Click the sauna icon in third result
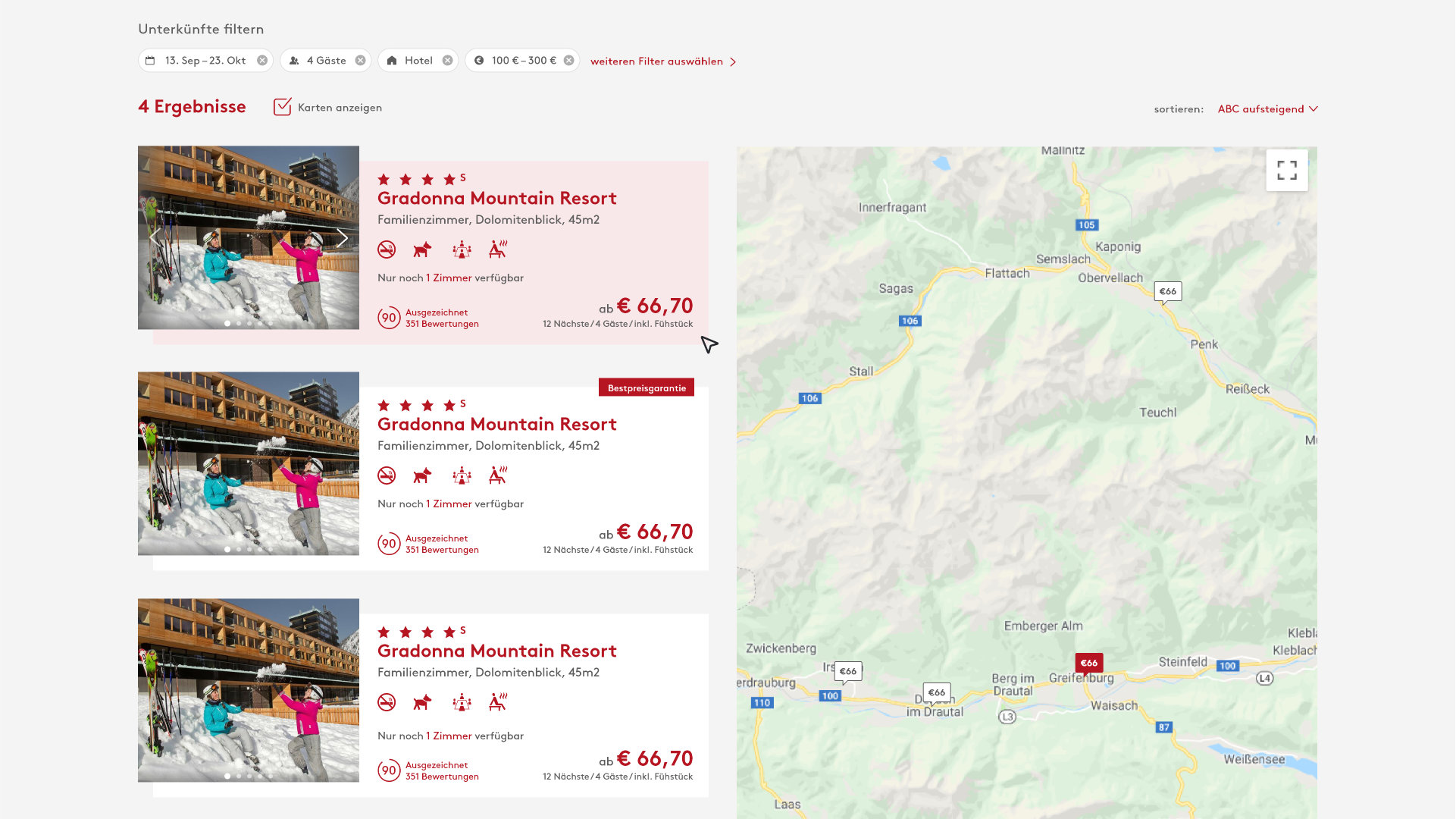1456x819 pixels. tap(498, 702)
